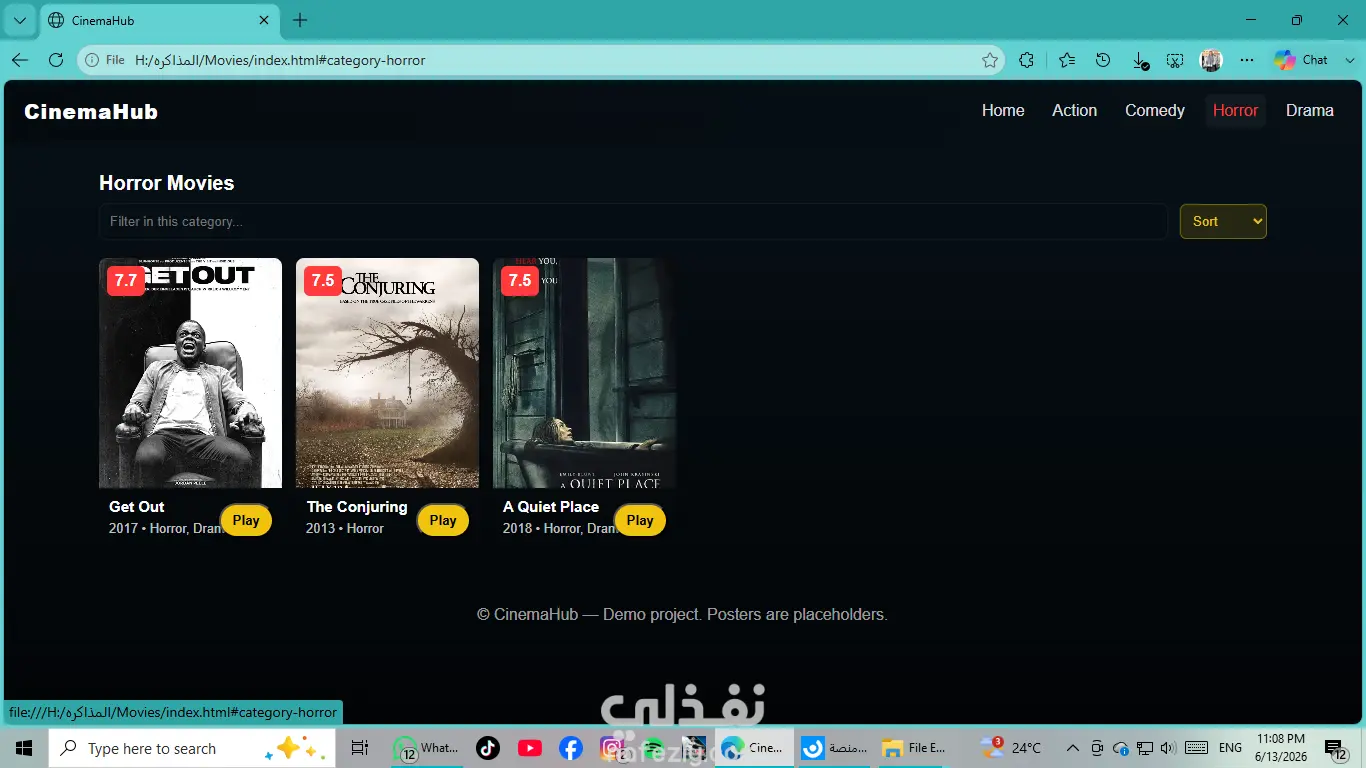
Task: Show hidden system tray icons
Action: pos(1073,748)
